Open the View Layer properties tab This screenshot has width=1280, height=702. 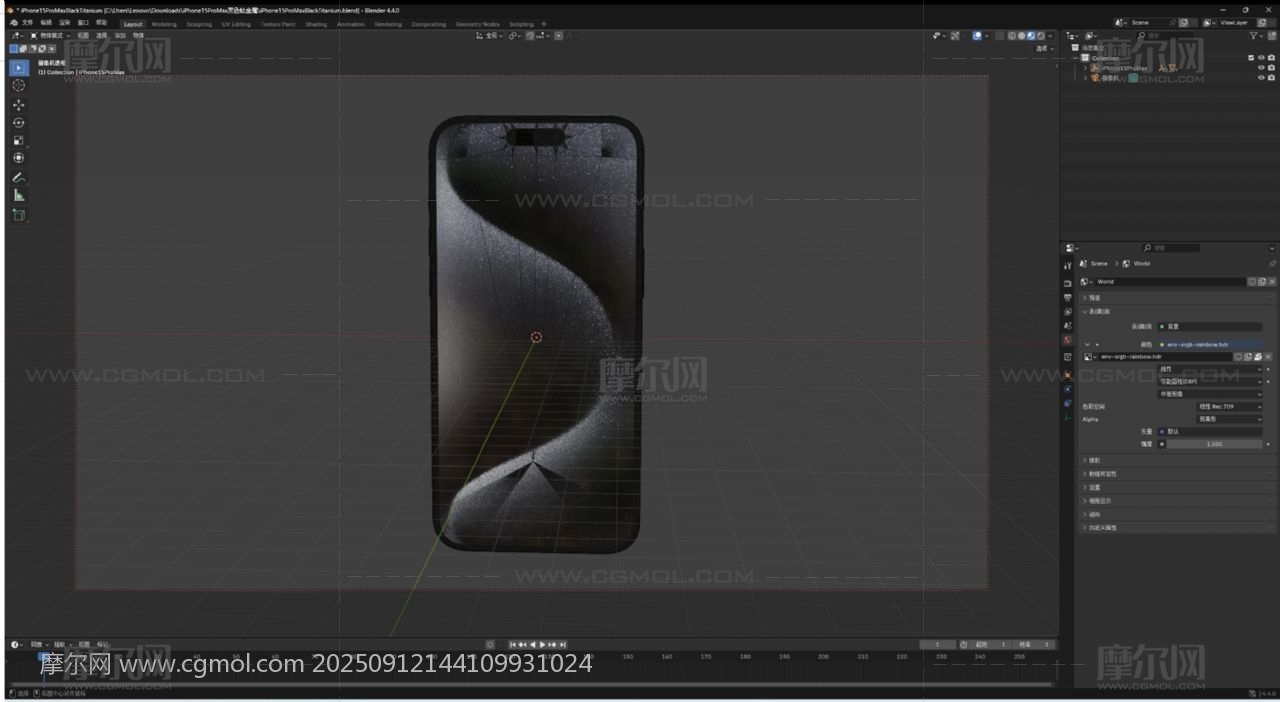click(1068, 312)
